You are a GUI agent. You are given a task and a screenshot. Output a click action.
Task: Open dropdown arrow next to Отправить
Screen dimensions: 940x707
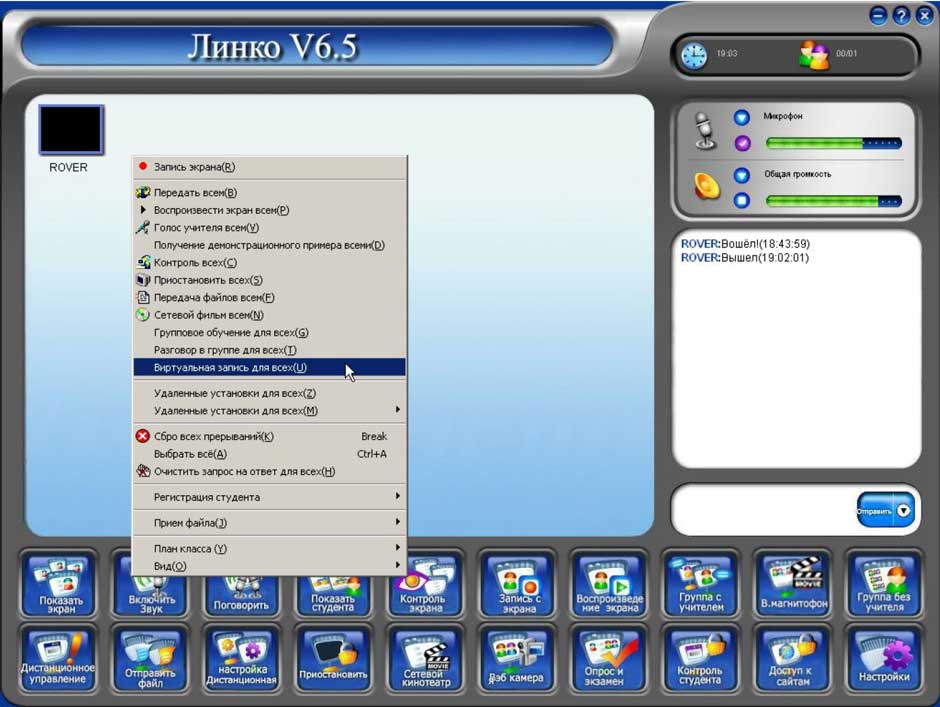pyautogui.click(x=904, y=511)
